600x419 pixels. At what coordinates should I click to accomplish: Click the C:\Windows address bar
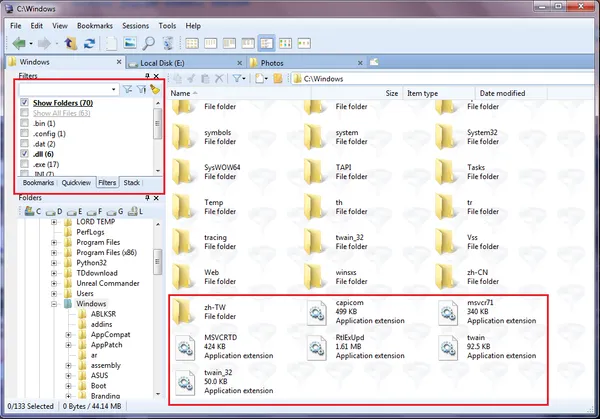pyautogui.click(x=444, y=78)
